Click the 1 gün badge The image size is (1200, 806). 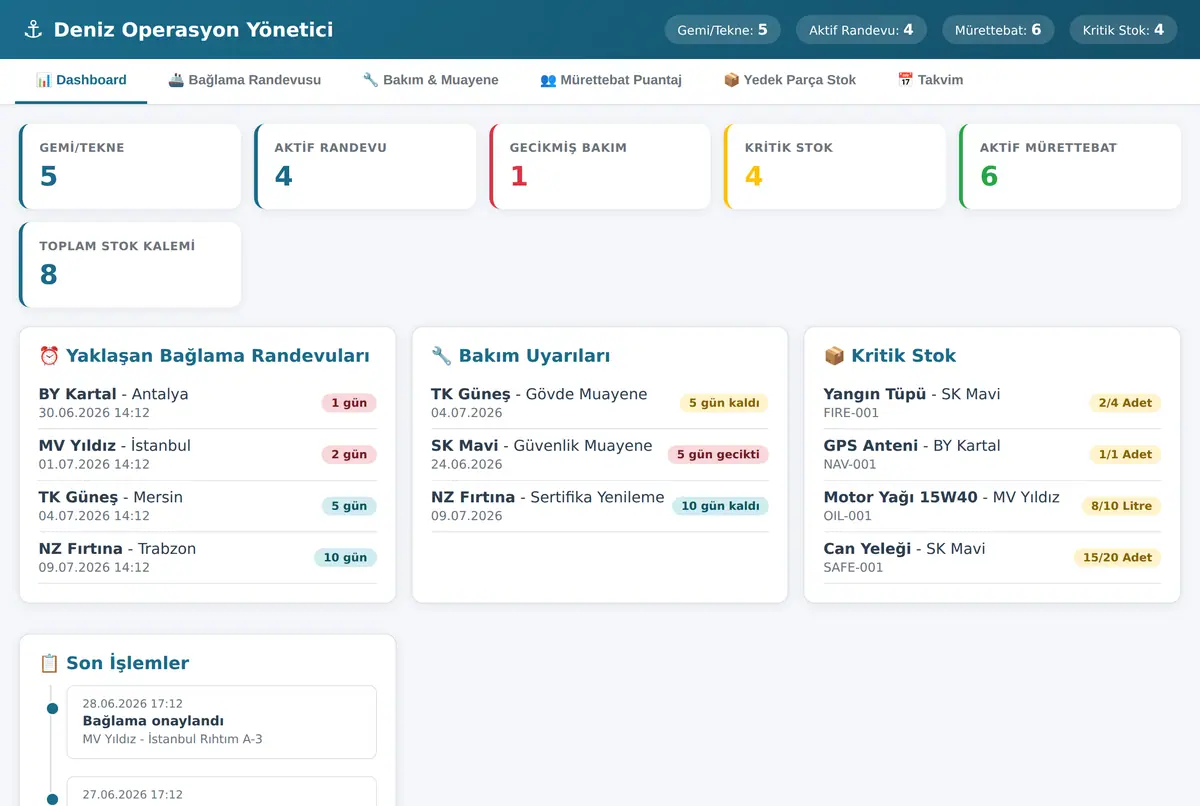pyautogui.click(x=349, y=403)
